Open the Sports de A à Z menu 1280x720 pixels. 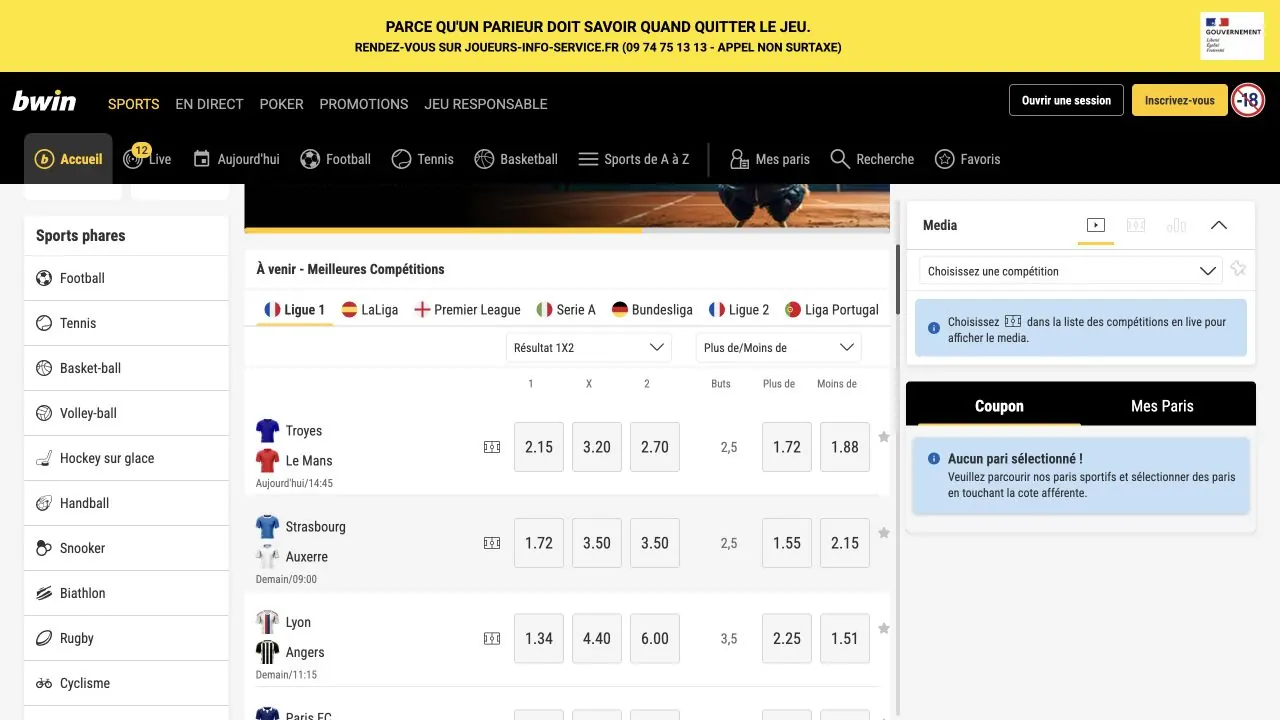click(x=634, y=159)
